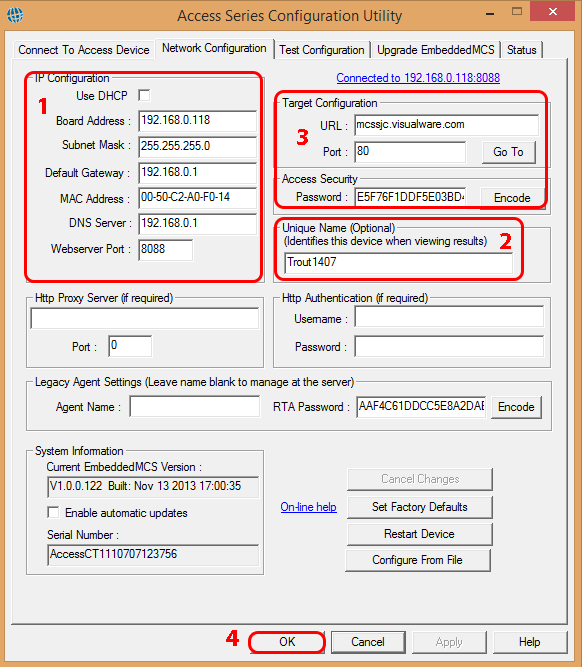This screenshot has width=582, height=667.
Task: Select the Status tab
Action: [522, 50]
